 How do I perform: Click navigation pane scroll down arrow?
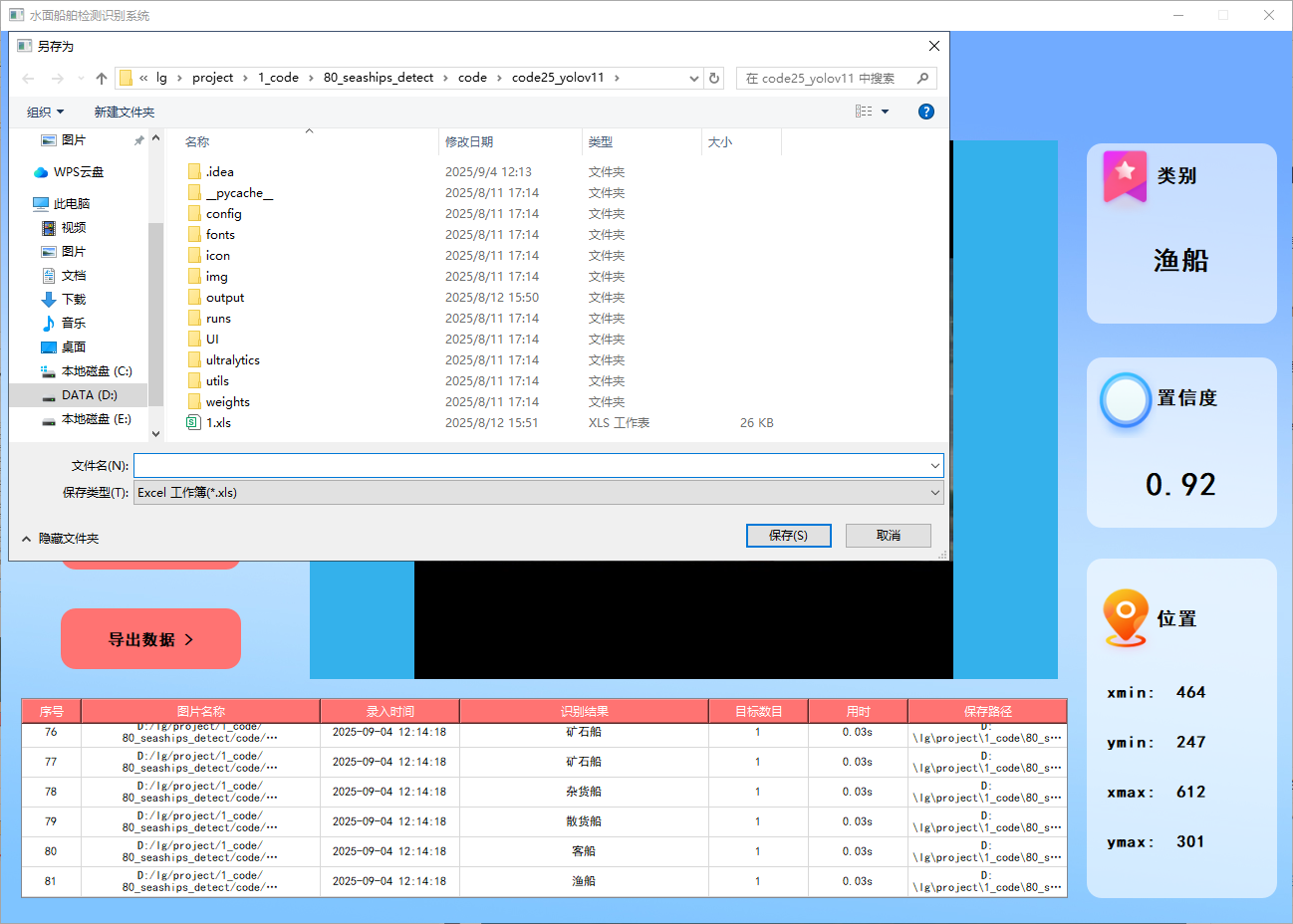click(x=155, y=434)
